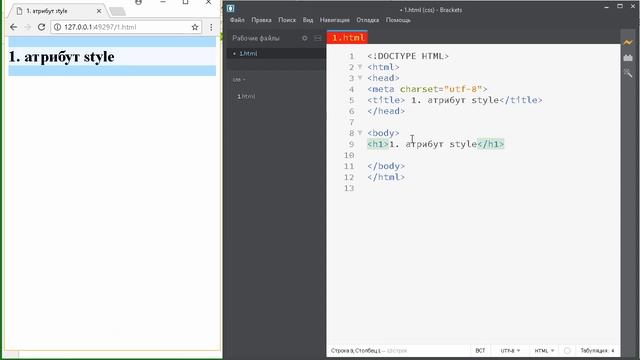Click the closing </h1> tag on line 9
640x360 pixels.
[491, 144]
